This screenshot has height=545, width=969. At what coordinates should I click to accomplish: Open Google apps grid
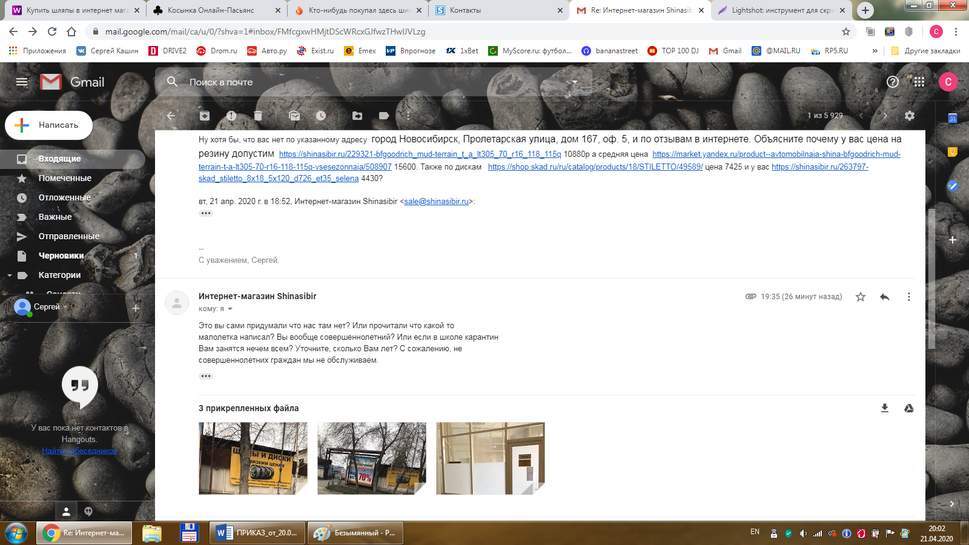(918, 82)
